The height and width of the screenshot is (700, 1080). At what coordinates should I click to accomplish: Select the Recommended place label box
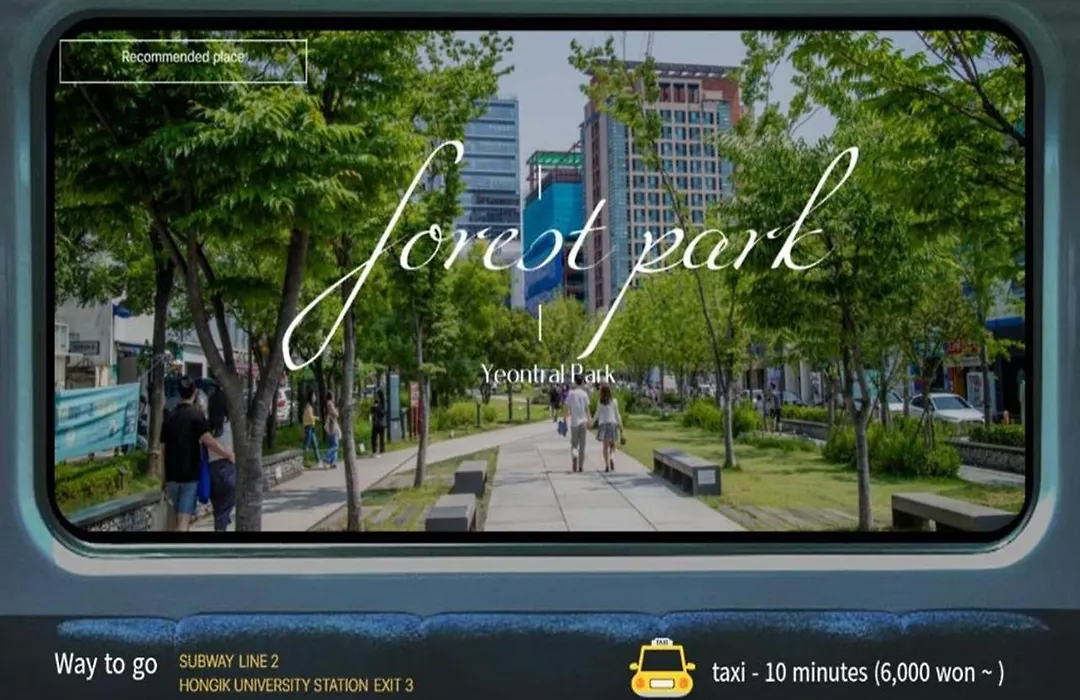[183, 60]
